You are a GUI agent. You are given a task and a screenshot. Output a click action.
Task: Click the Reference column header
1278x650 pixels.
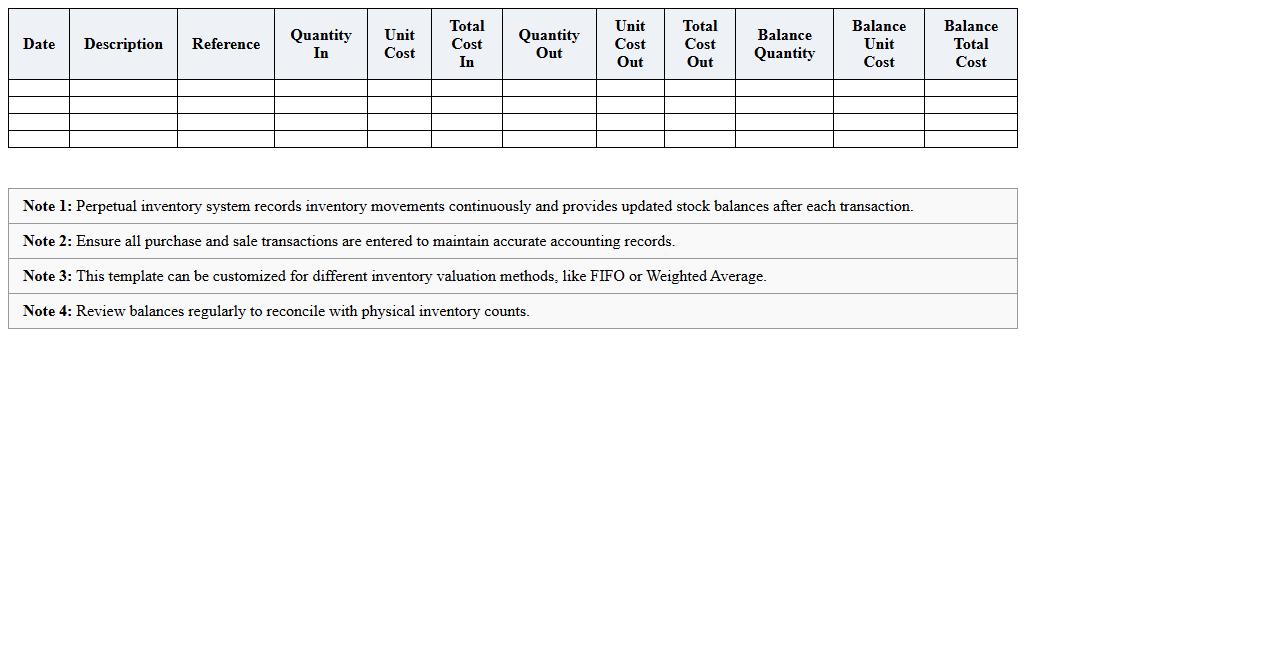(x=226, y=44)
